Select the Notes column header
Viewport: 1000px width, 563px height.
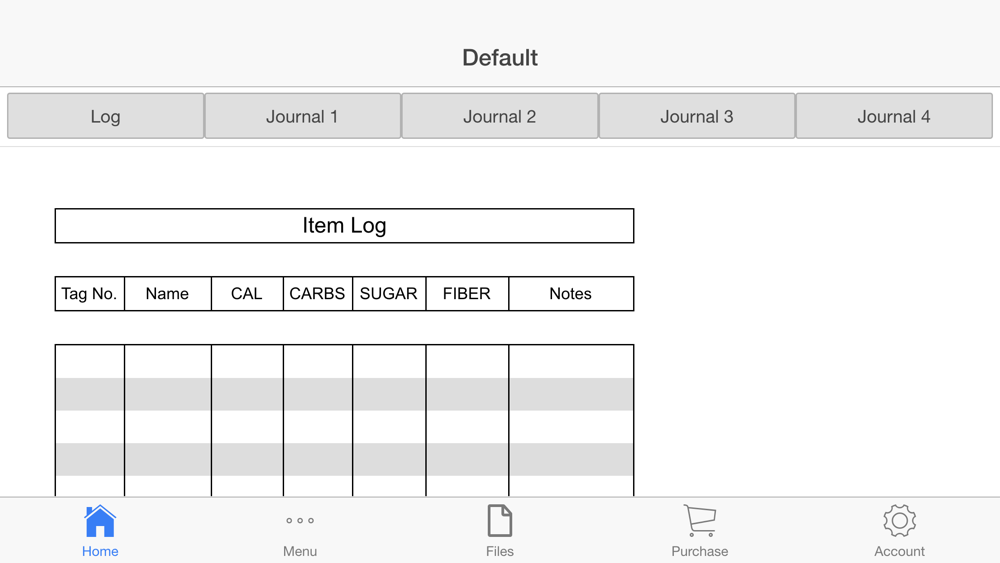pyautogui.click(x=570, y=294)
